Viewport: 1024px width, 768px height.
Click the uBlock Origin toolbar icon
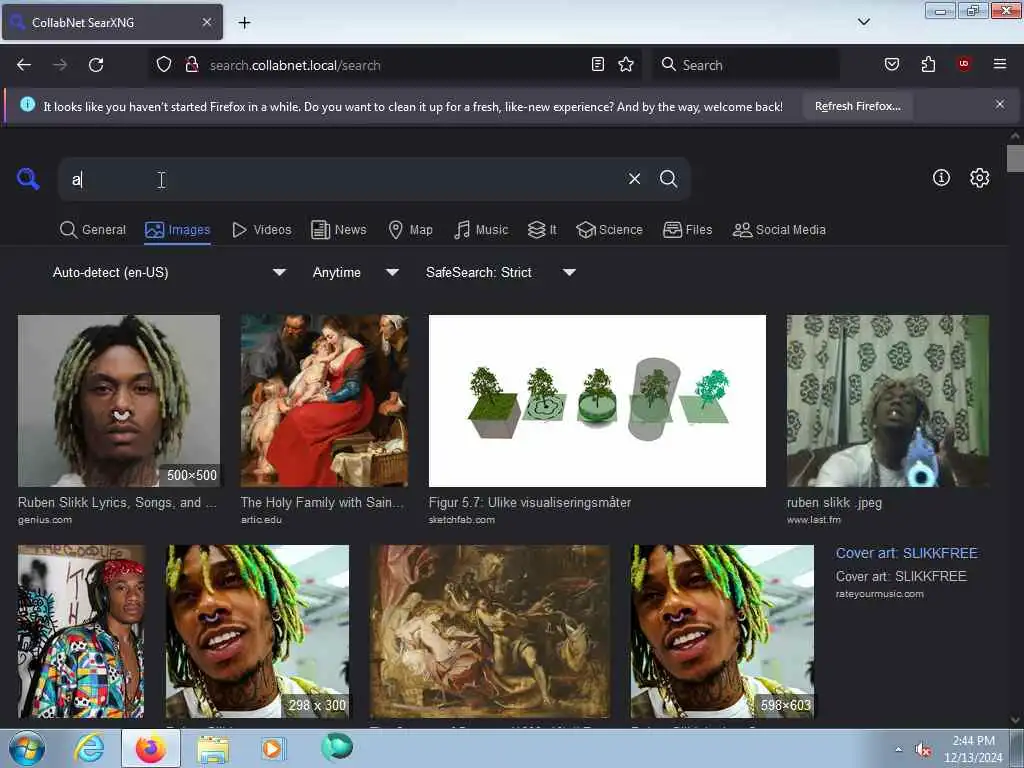[x=964, y=64]
